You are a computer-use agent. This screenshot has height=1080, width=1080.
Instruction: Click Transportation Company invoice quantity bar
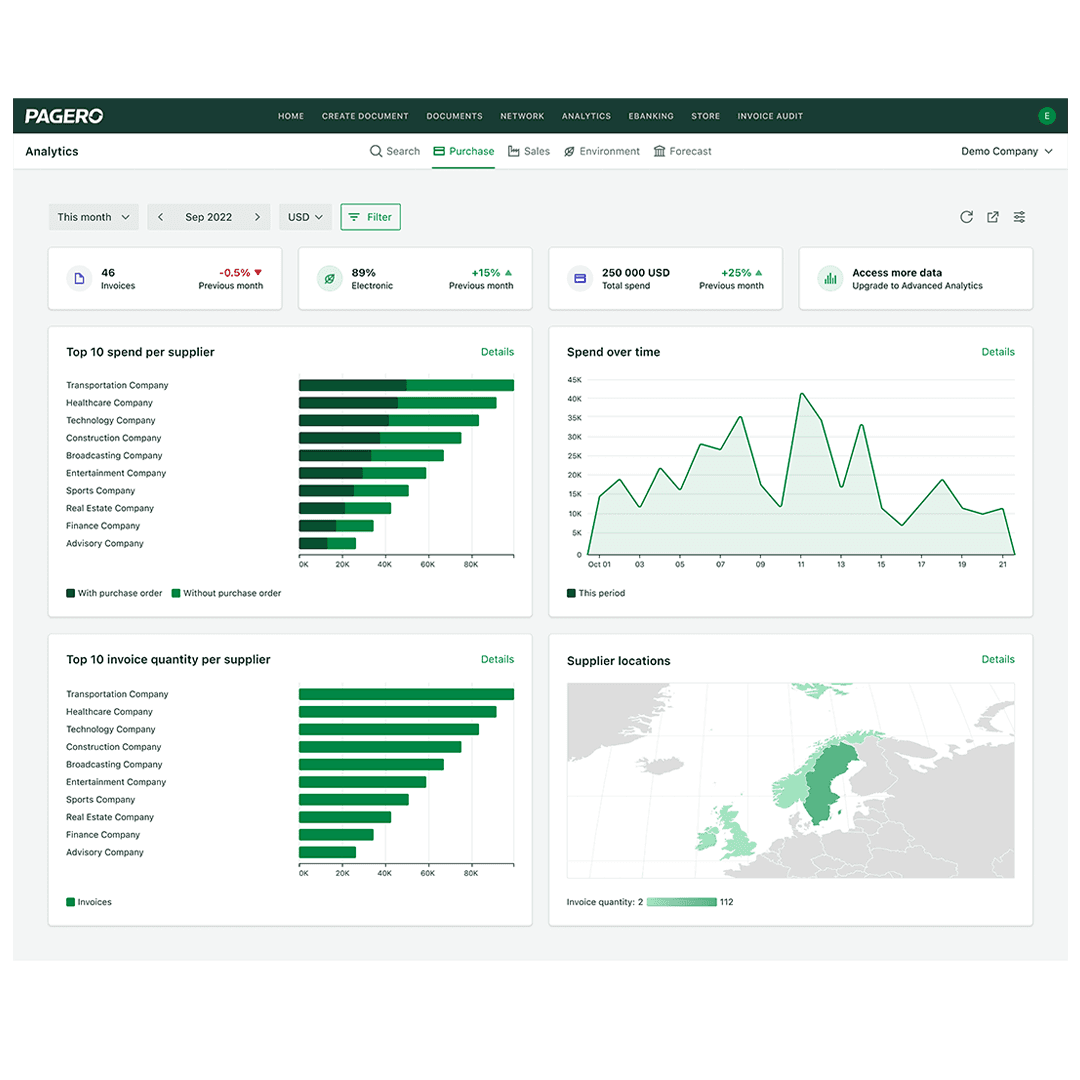pyautogui.click(x=406, y=694)
